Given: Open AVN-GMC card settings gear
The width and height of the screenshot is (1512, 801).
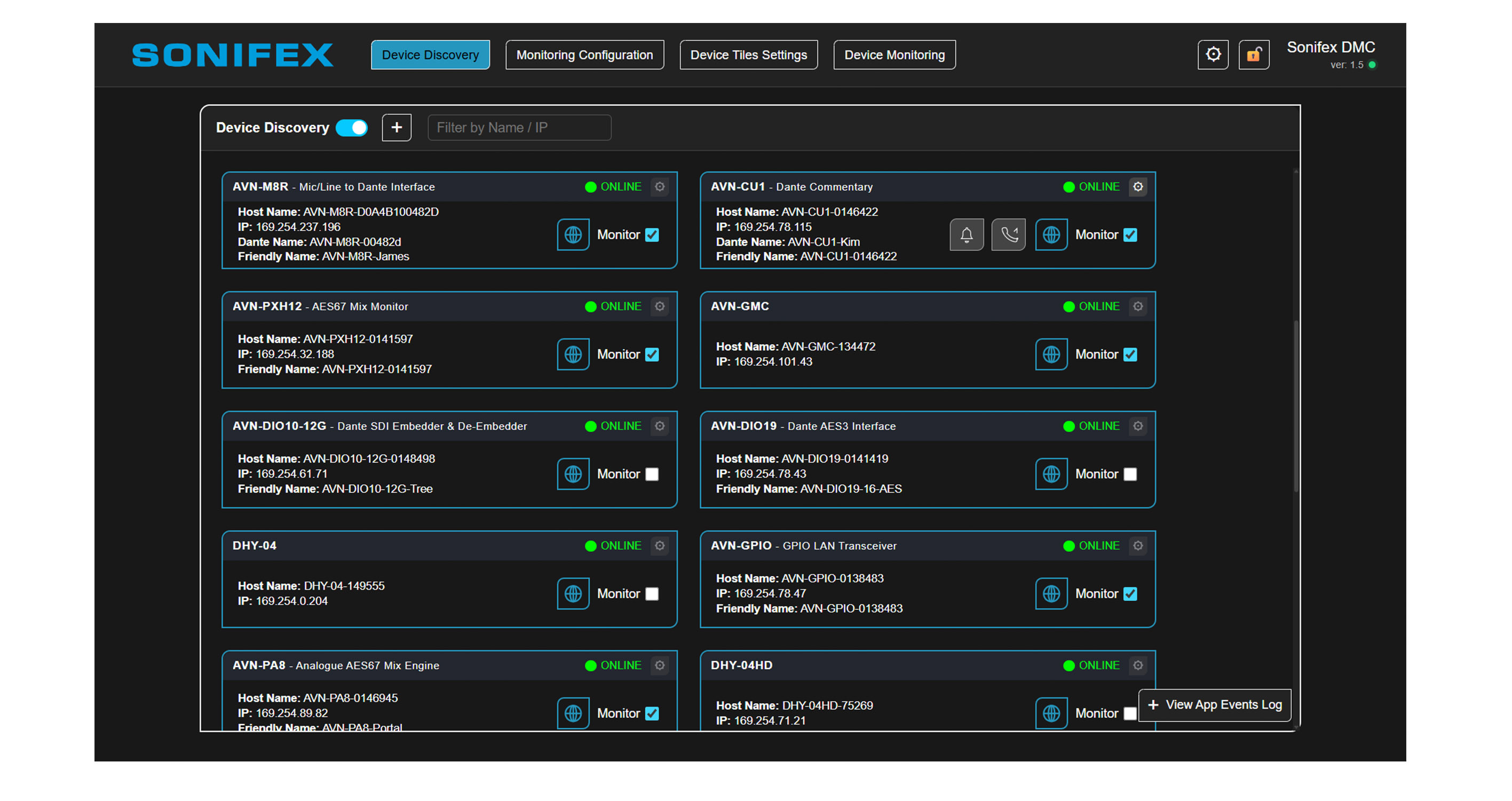Looking at the screenshot, I should (x=1138, y=307).
